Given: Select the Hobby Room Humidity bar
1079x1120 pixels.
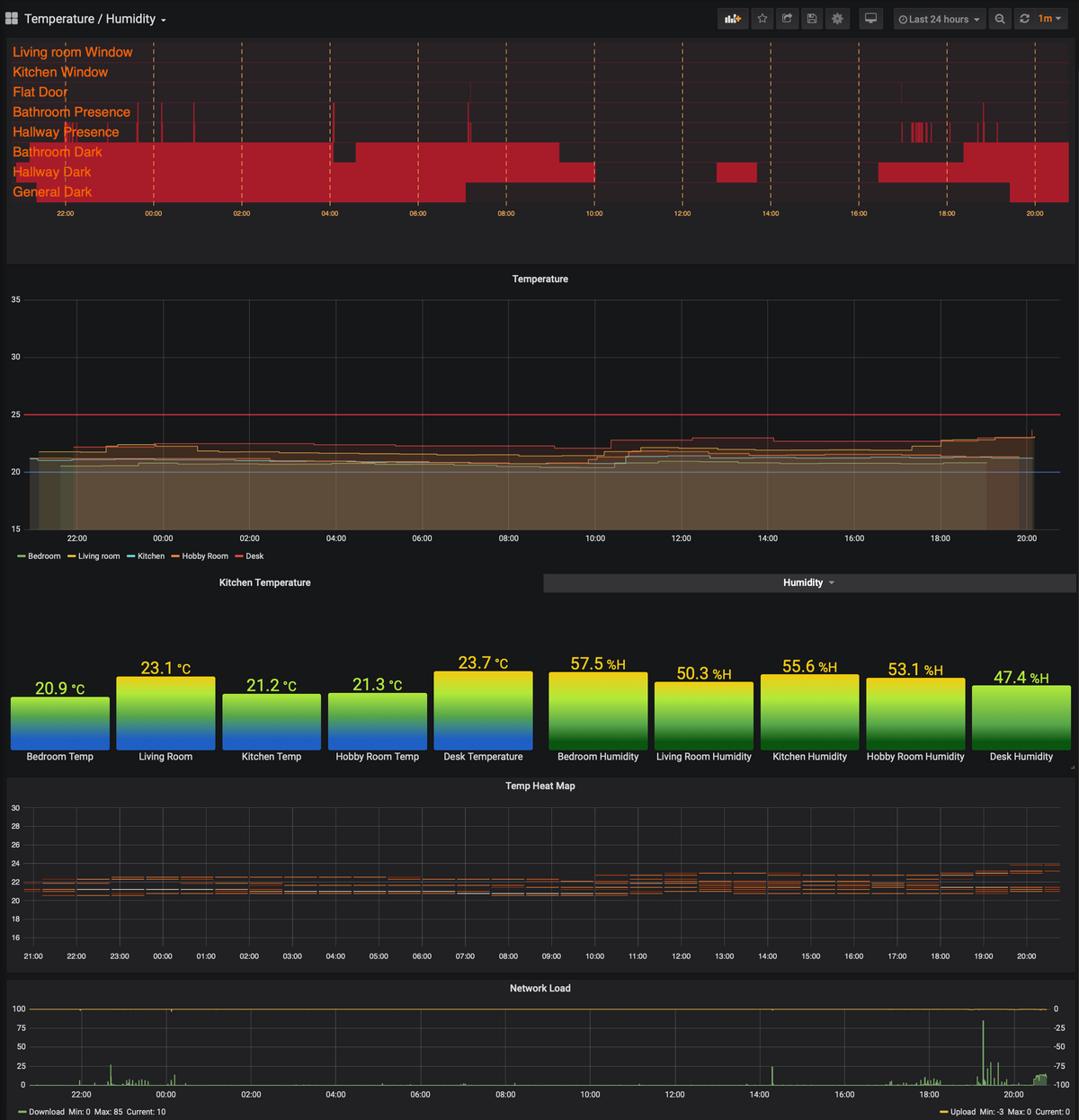Looking at the screenshot, I should [x=915, y=715].
